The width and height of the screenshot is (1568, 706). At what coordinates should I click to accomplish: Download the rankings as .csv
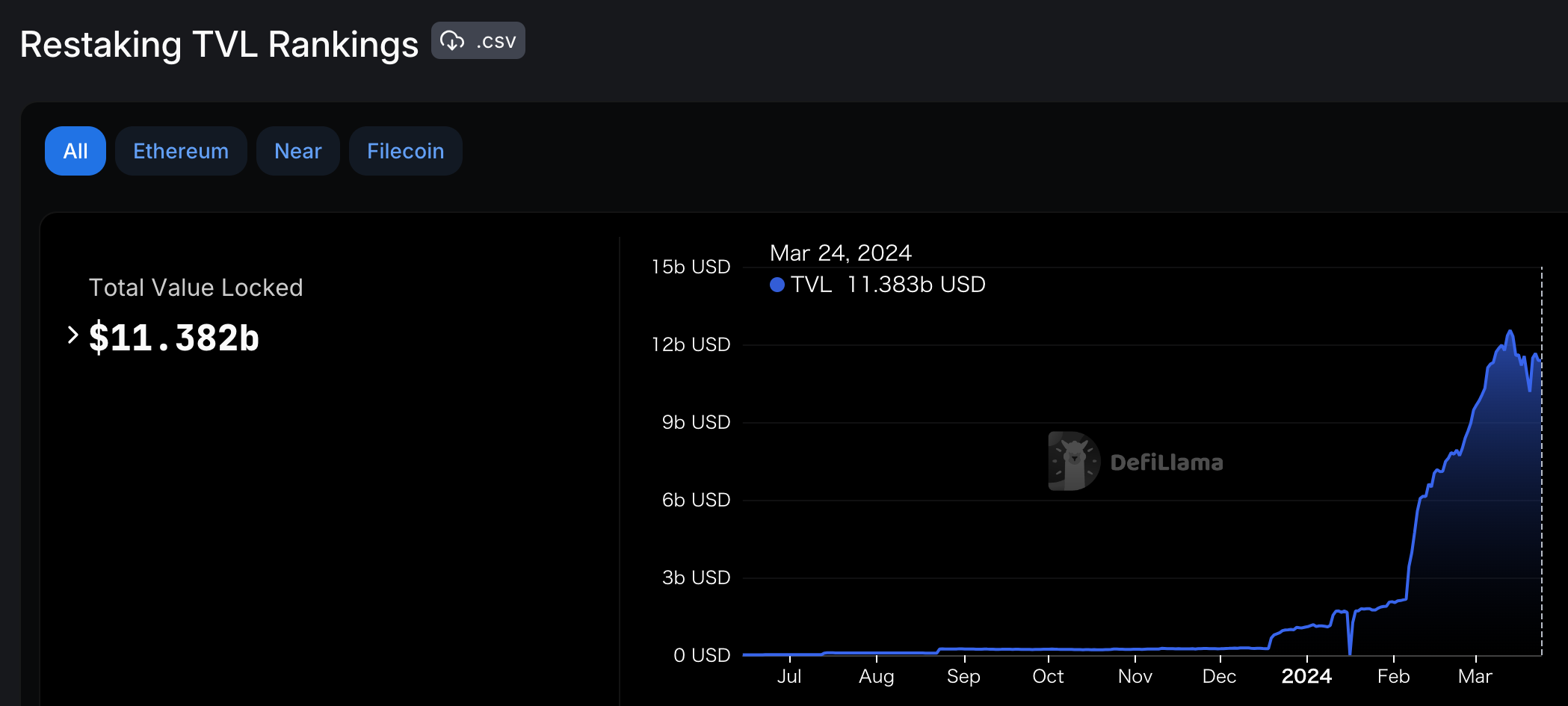click(478, 40)
